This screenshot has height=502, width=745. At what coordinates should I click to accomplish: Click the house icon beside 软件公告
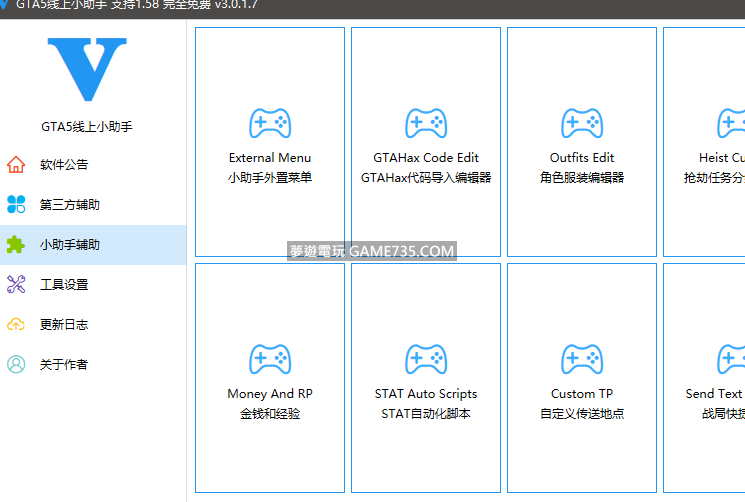tap(16, 165)
